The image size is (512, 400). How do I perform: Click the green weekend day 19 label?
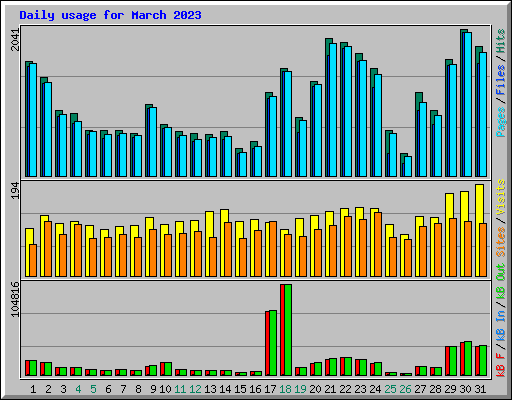301,389
